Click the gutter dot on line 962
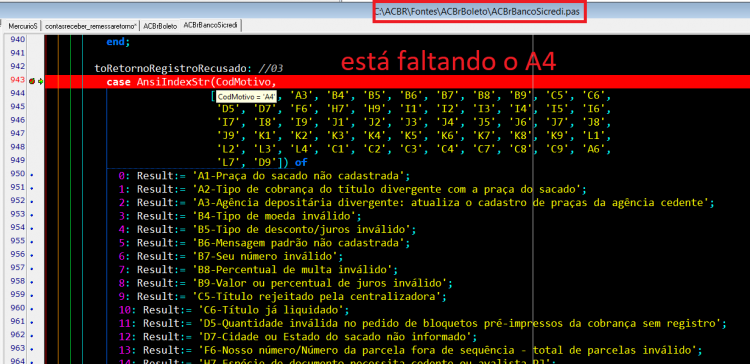Image resolution: width=750 pixels, height=364 pixels. [x=32, y=335]
